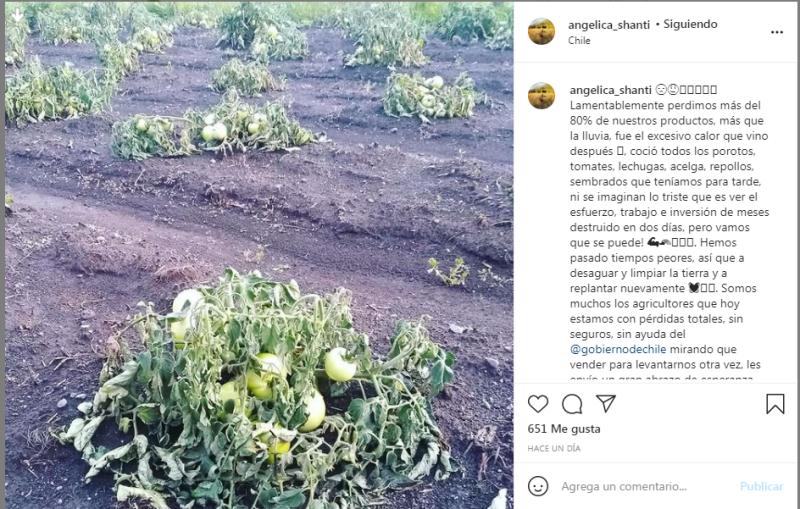Open the Chile location link

[x=579, y=40]
